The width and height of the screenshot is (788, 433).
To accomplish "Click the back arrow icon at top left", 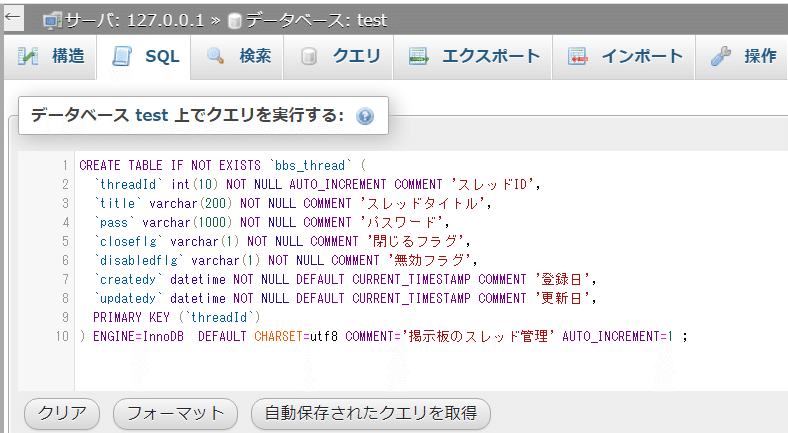I will pos(13,17).
